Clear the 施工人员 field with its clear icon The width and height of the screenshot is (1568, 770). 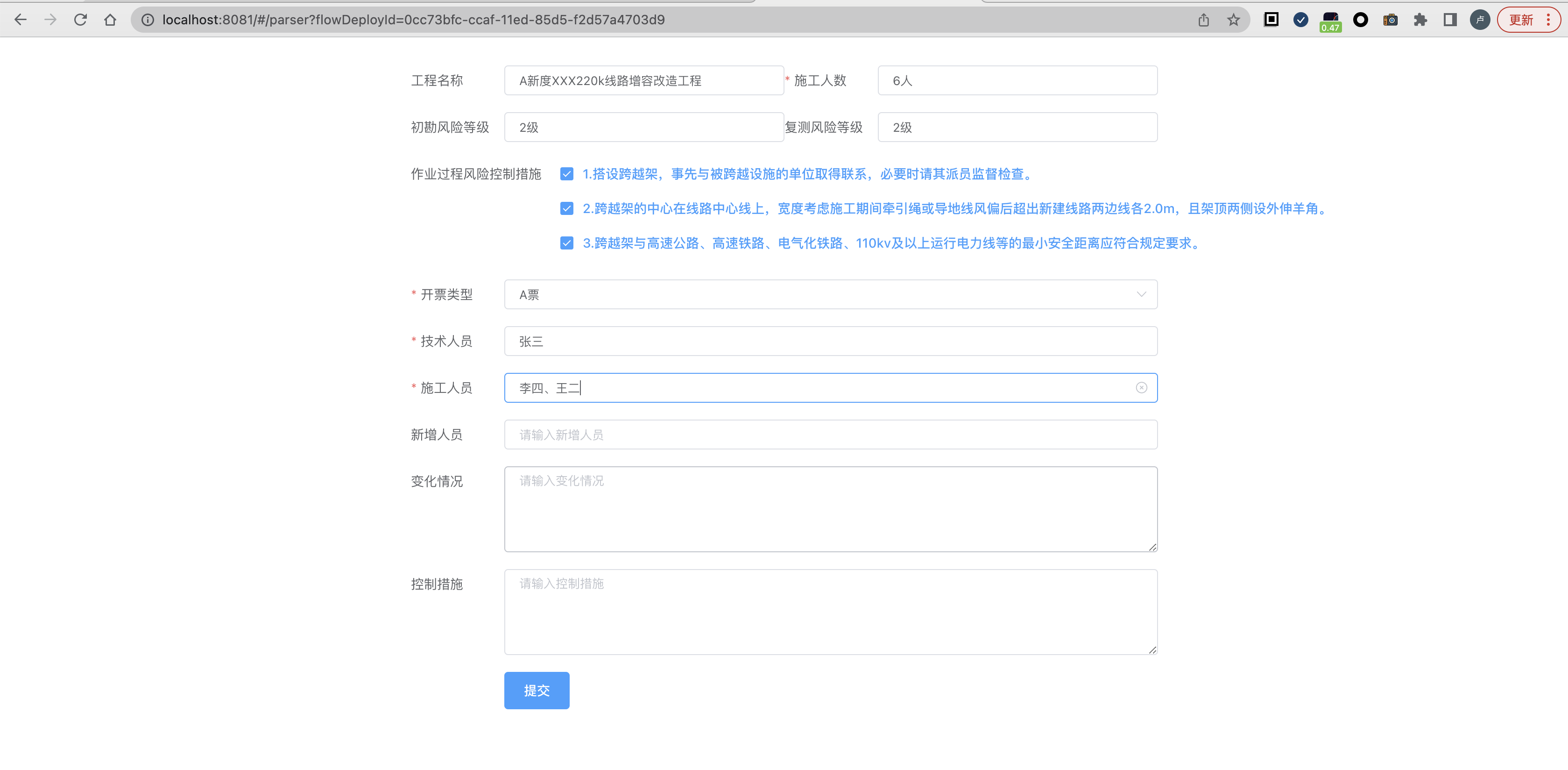click(1141, 387)
